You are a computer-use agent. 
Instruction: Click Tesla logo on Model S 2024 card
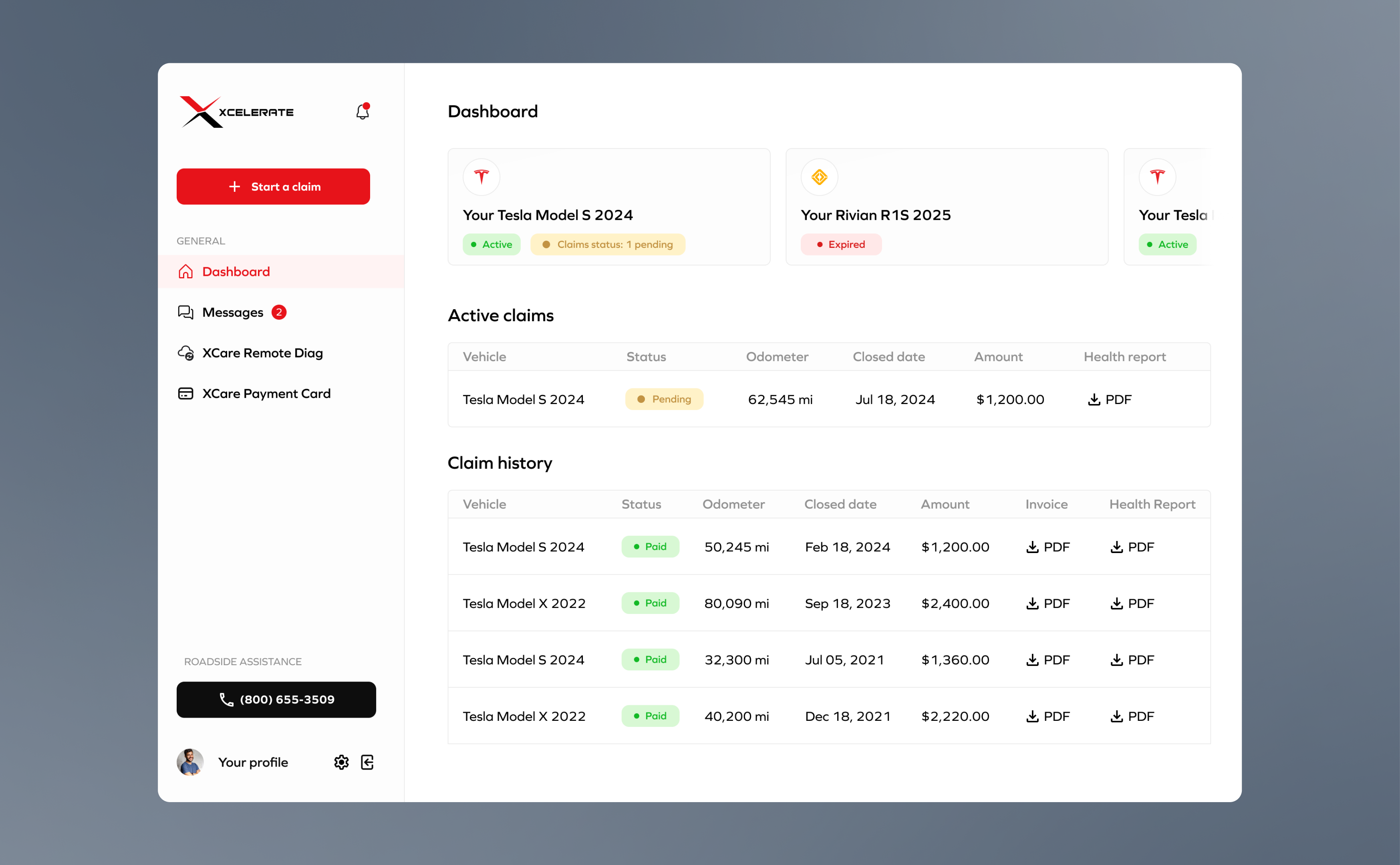click(482, 177)
